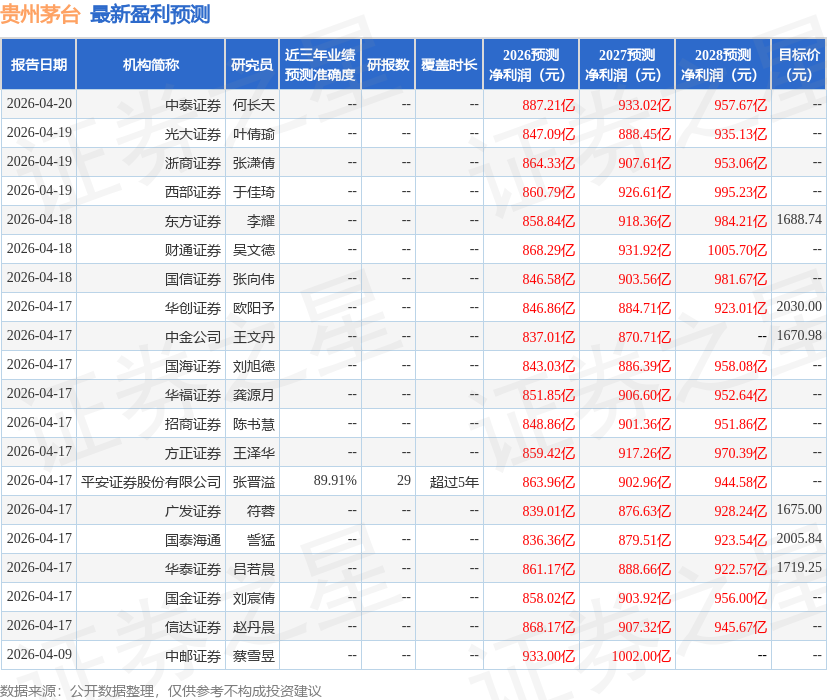This screenshot has width=827, height=700.
Task: Open the 平安证券股份有限公司 institution entry
Action: coord(151,481)
